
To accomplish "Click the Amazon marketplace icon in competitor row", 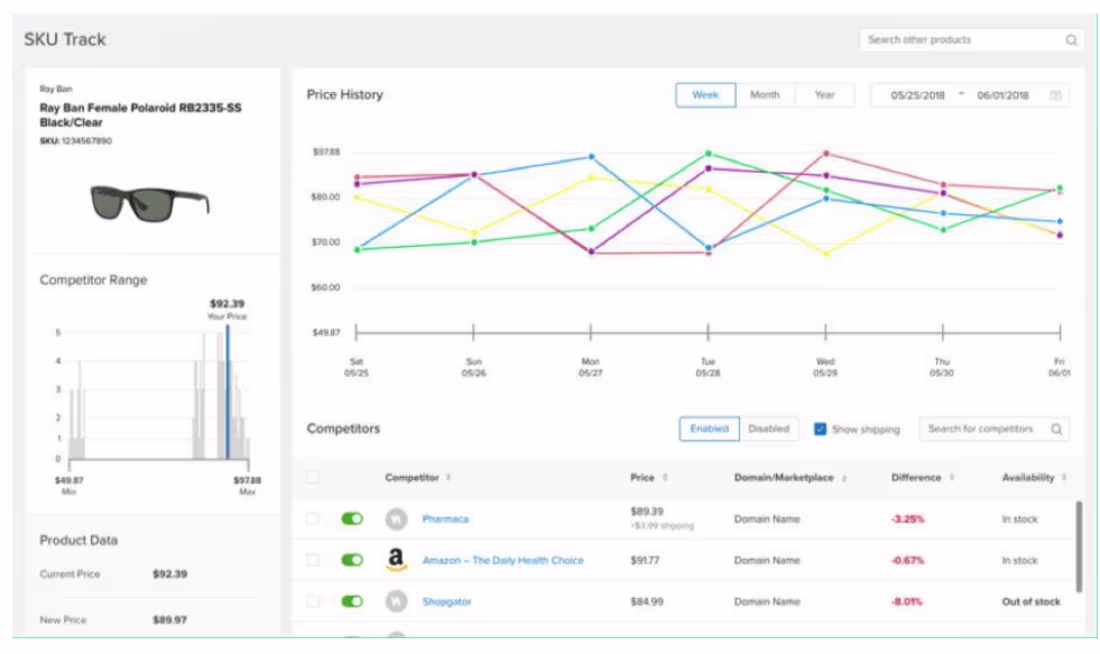I will pos(394,560).
